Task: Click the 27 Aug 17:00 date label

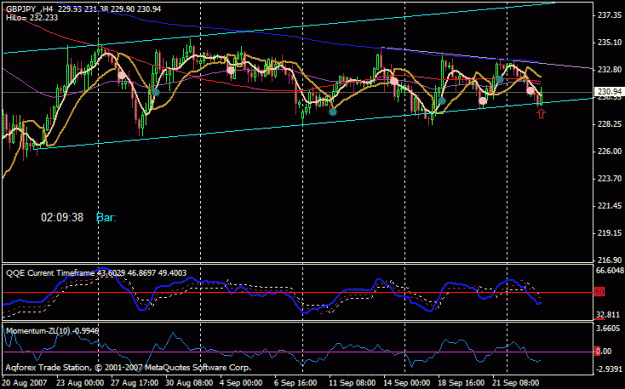Action: 135,383
